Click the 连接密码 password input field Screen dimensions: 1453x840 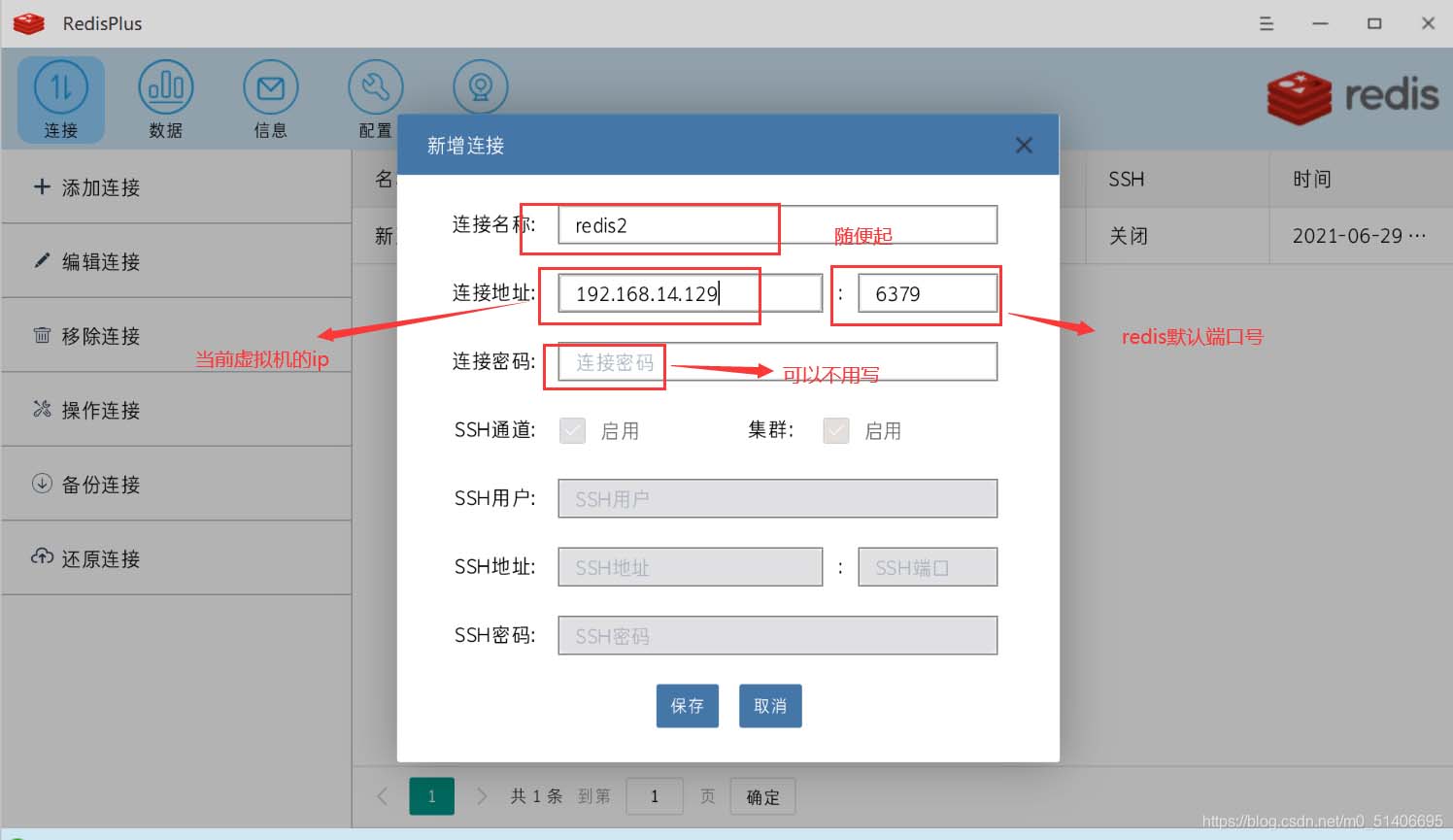pos(777,362)
